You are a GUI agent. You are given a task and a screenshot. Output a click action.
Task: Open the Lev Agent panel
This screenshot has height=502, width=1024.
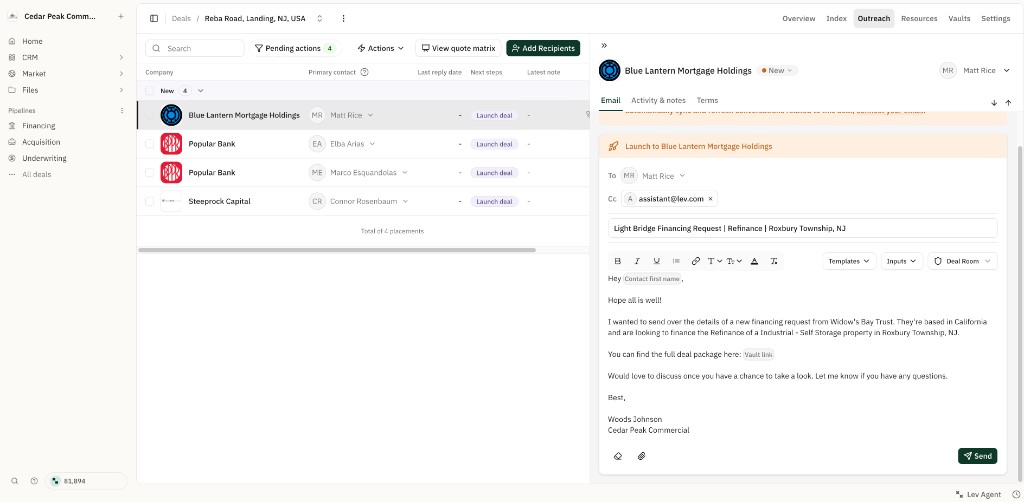tap(978, 494)
